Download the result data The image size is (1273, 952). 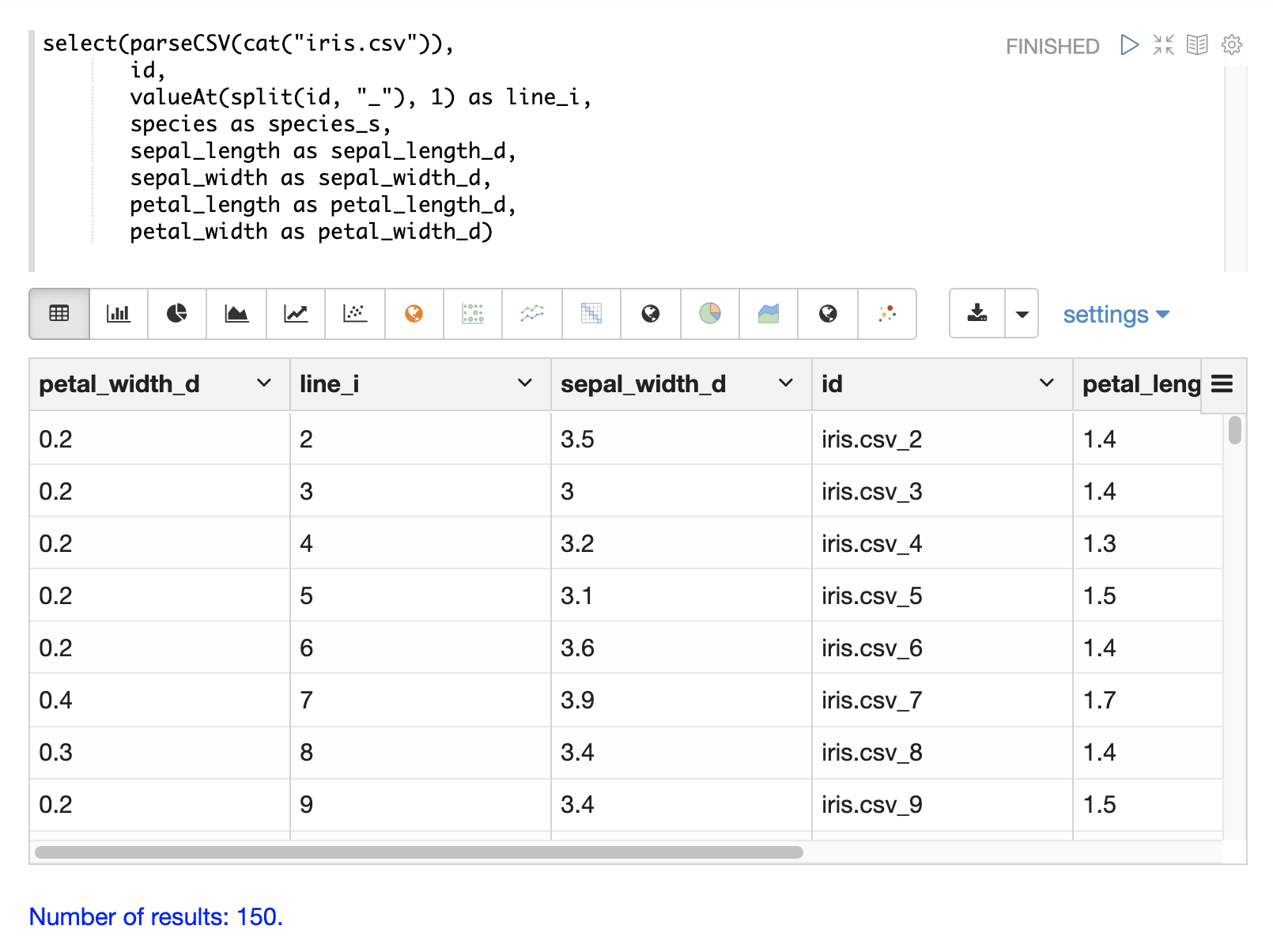(977, 314)
